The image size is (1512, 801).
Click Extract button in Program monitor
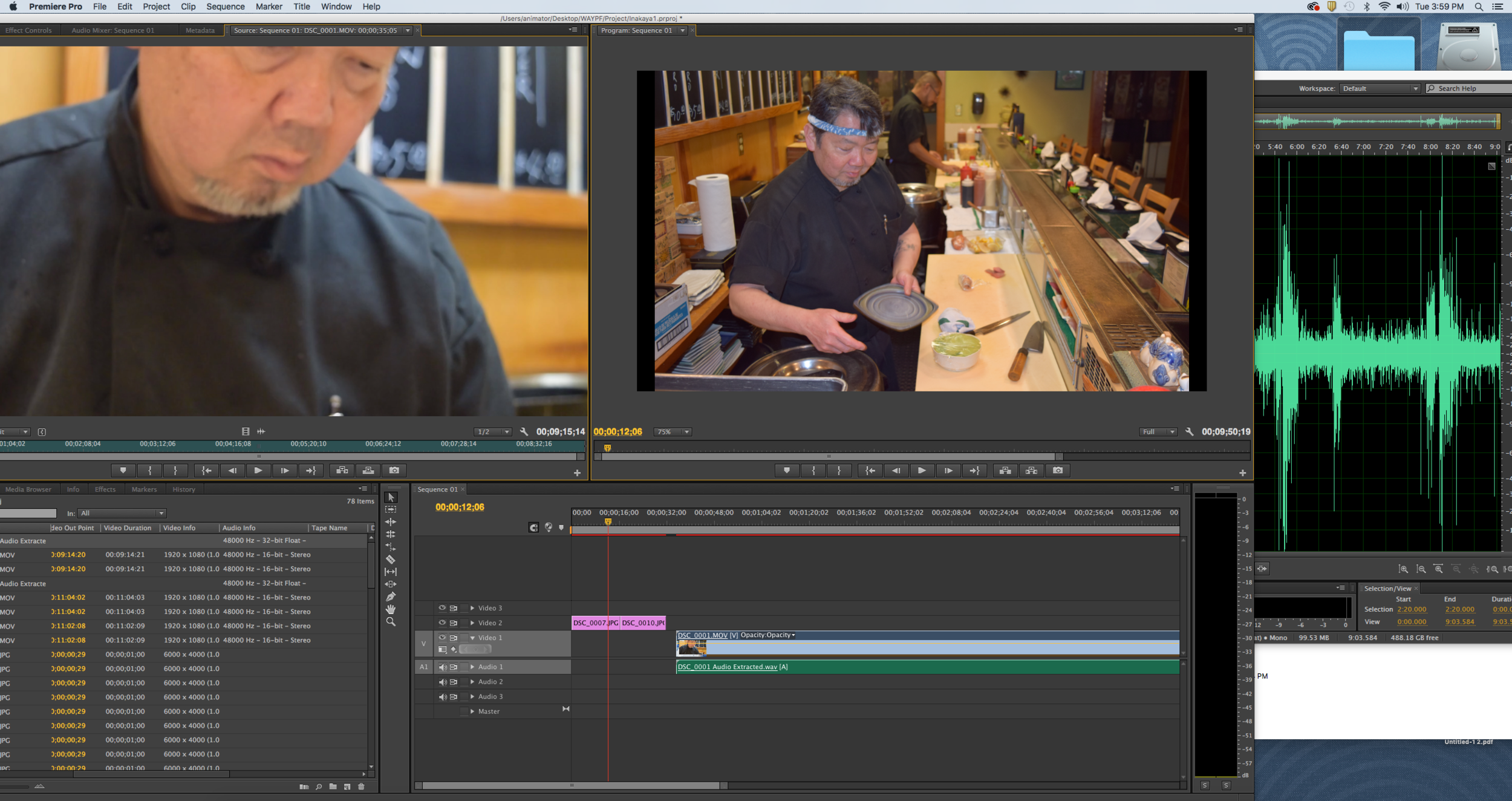coord(1031,470)
